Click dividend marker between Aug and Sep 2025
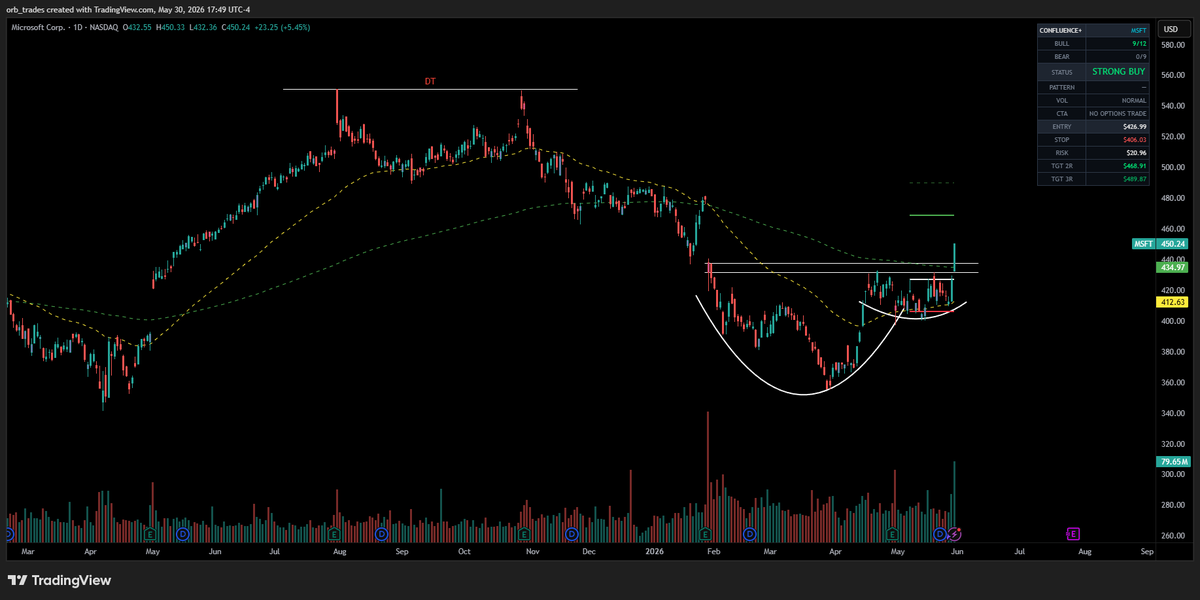The width and height of the screenshot is (1200, 600). pyautogui.click(x=380, y=533)
